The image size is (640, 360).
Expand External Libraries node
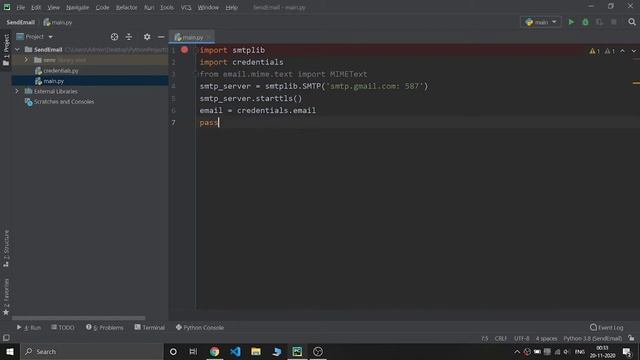(17, 91)
